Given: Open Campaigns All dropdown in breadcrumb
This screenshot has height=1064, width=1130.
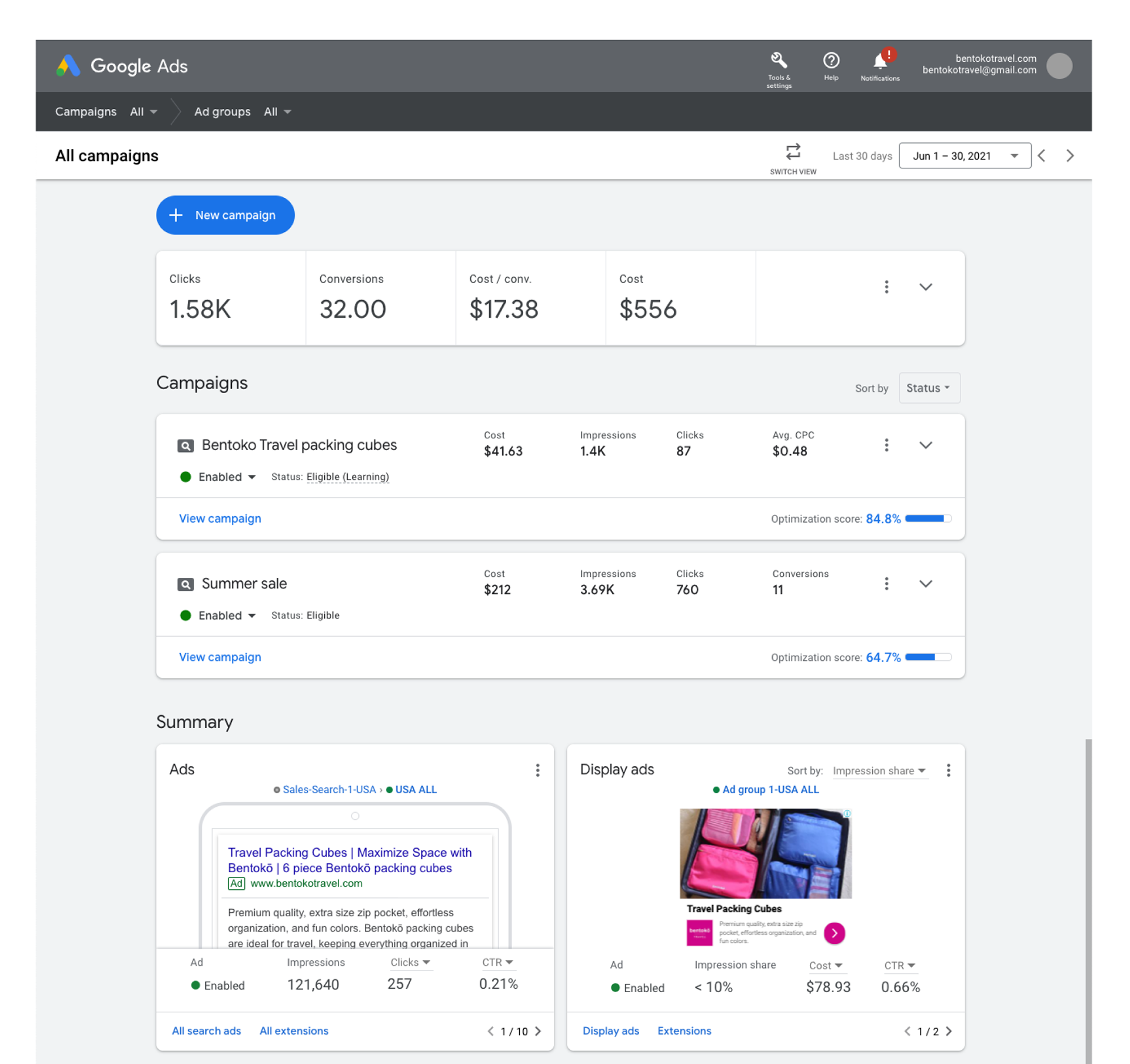Looking at the screenshot, I should [144, 112].
